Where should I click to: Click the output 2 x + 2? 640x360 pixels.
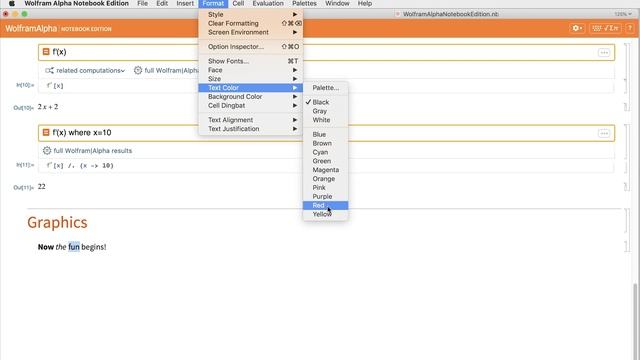[48, 107]
